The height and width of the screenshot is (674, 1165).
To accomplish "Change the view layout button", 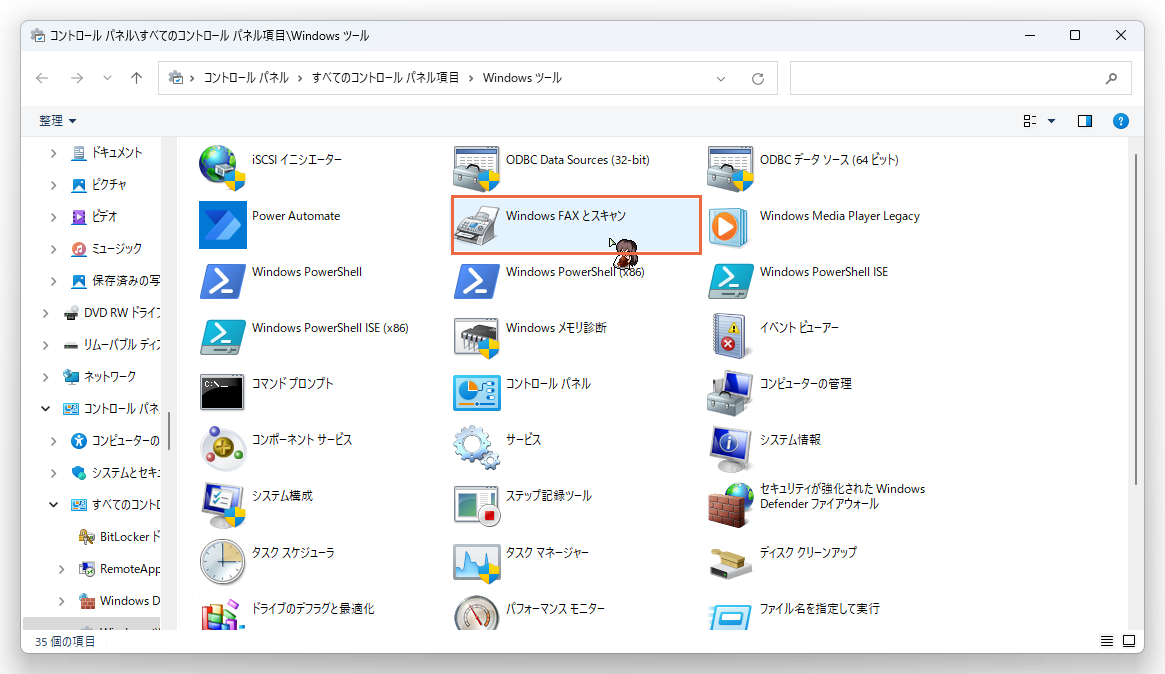I will tap(1030, 121).
